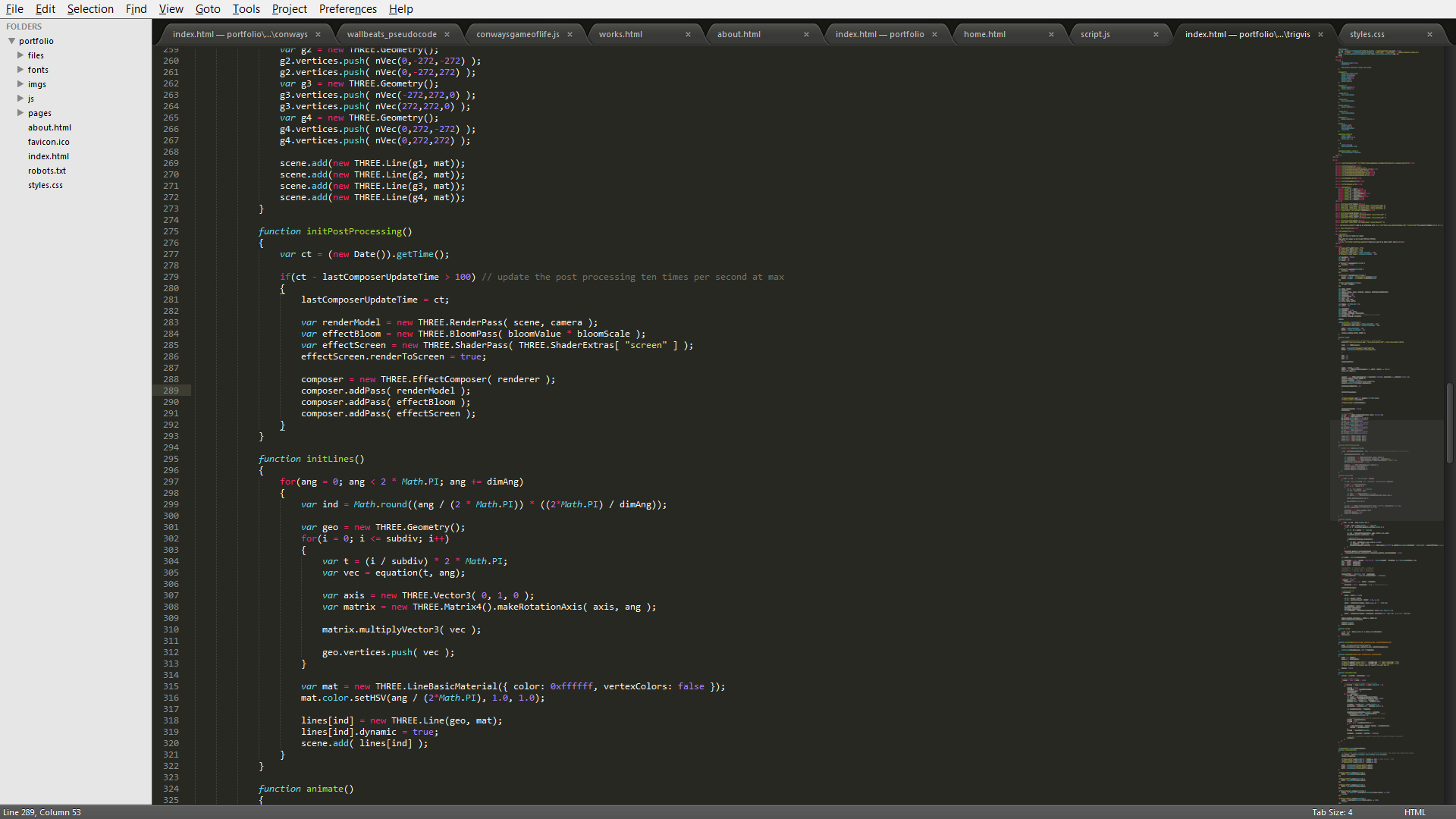Open the Selection menu
The image size is (1456, 819).
click(90, 9)
